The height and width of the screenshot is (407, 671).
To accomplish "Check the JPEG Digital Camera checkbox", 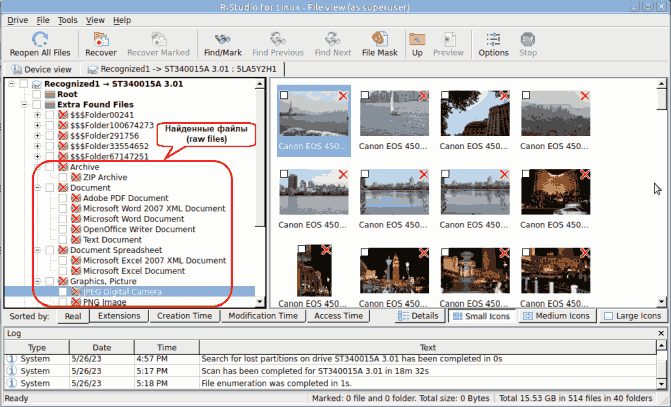I will [x=63, y=291].
